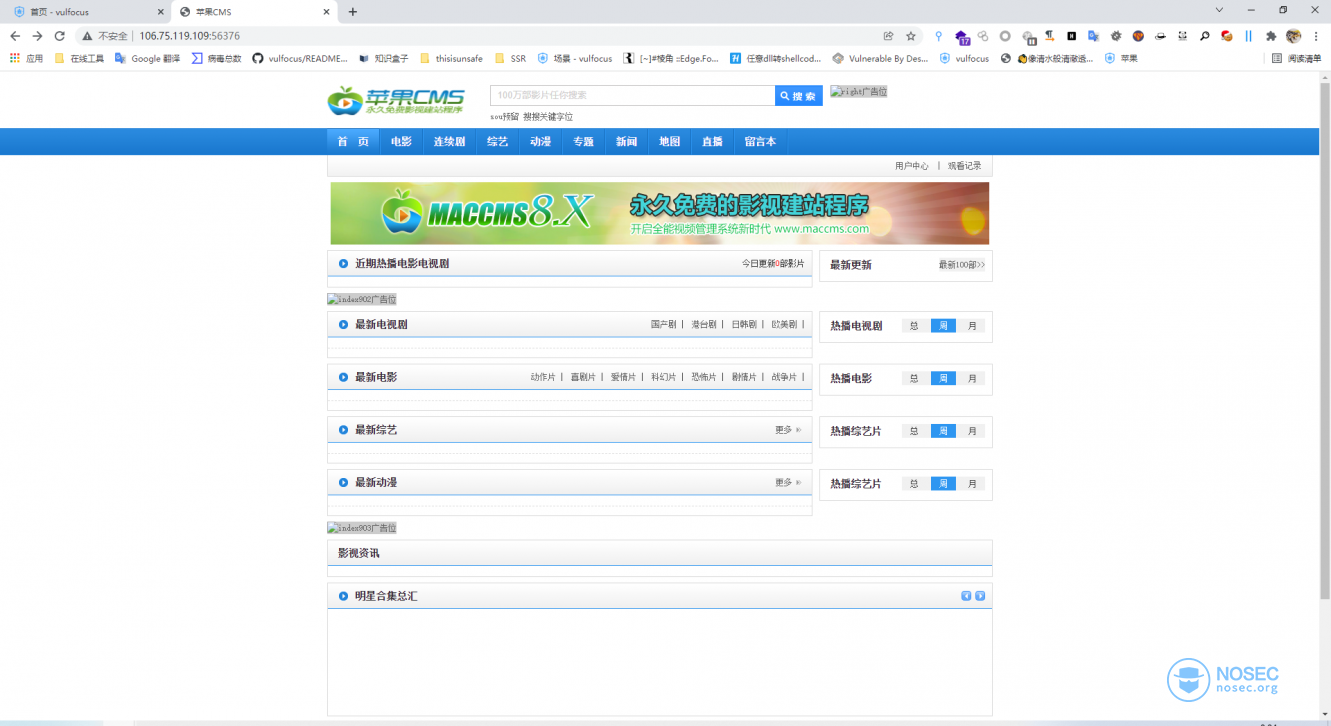Click the 苹果CMS site logo
1331x726 pixels.
396,101
